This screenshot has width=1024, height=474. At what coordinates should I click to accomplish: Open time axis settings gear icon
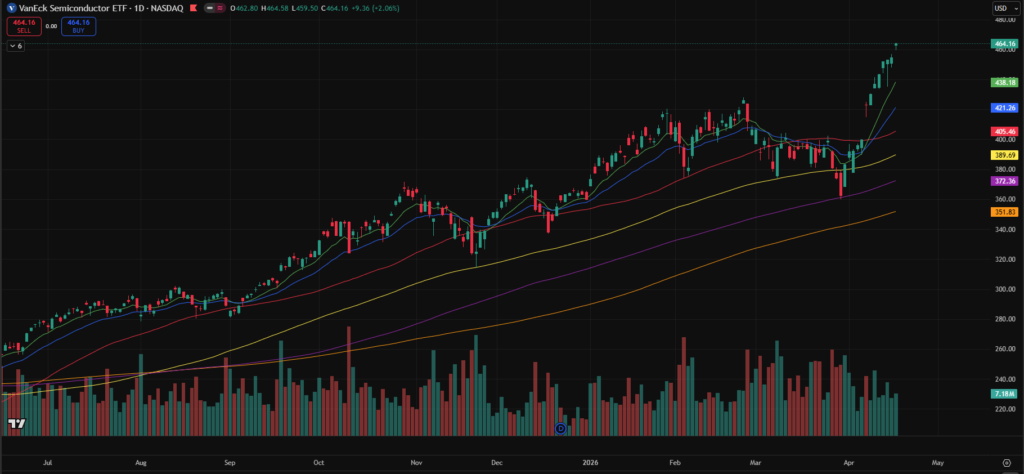(x=1006, y=464)
